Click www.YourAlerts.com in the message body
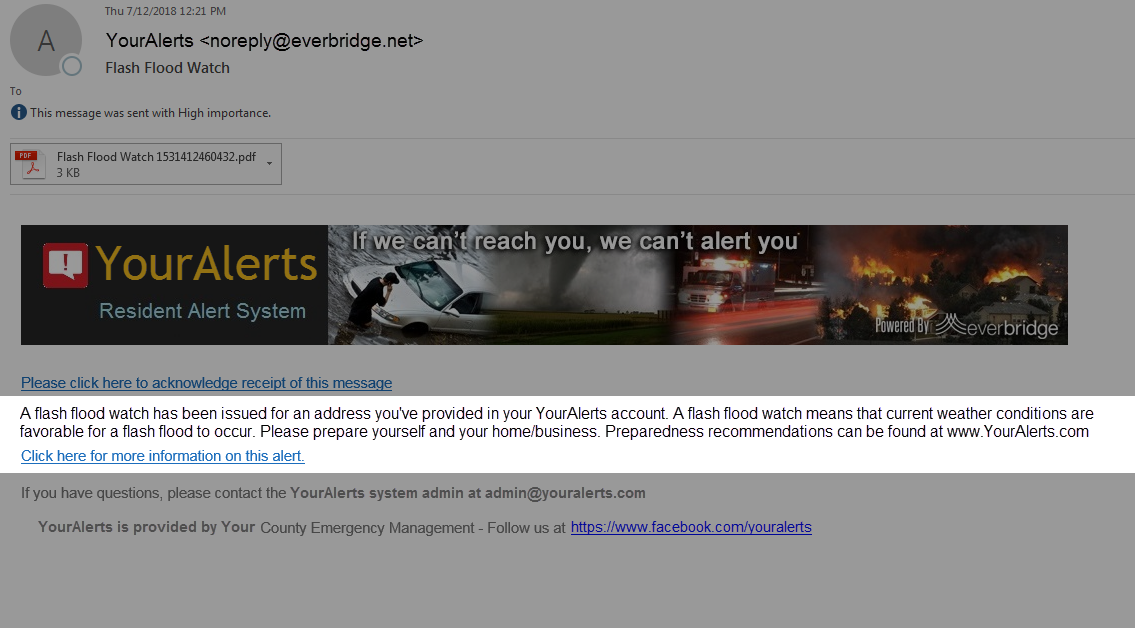 point(1018,431)
